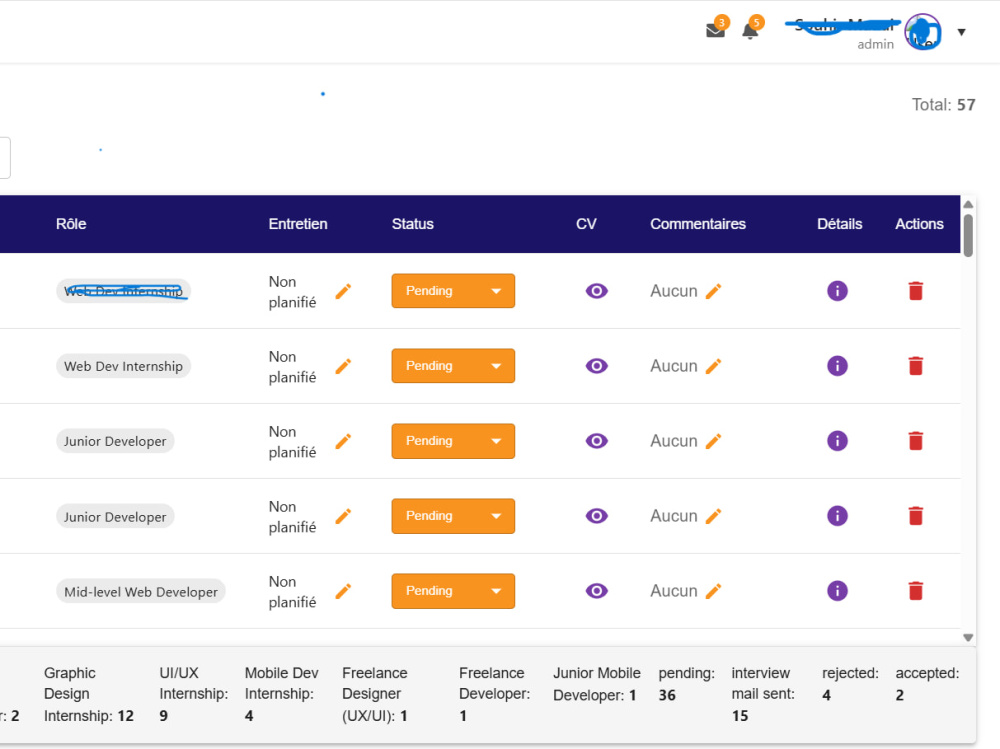This screenshot has width=1000, height=749.
Task: Click the 'pending: 36' stat
Action: [686, 684]
